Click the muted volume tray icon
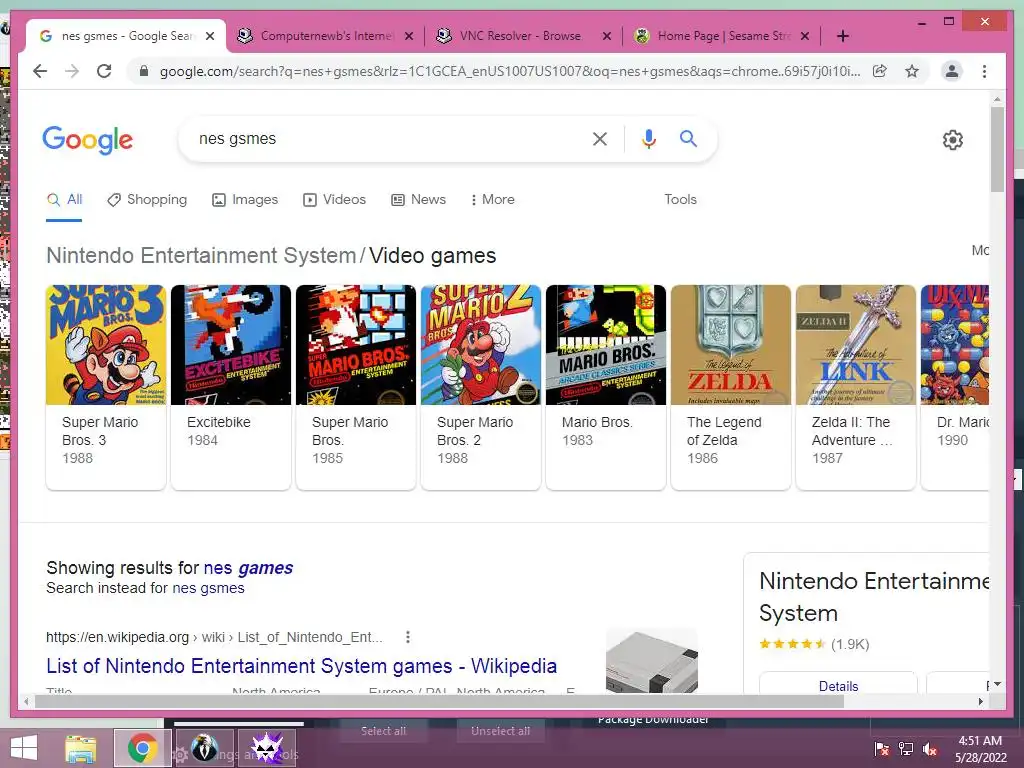The width and height of the screenshot is (1024, 768). [x=930, y=749]
